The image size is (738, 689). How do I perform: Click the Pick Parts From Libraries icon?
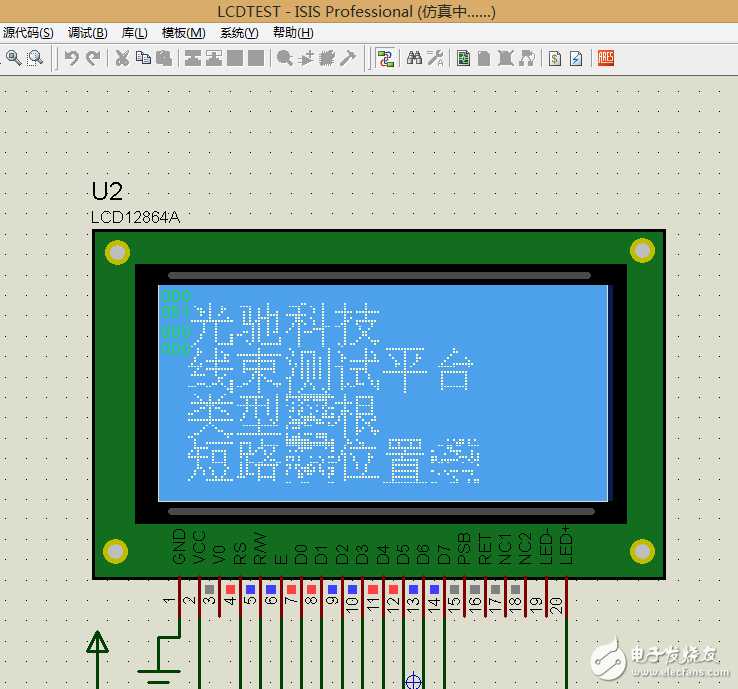285,58
